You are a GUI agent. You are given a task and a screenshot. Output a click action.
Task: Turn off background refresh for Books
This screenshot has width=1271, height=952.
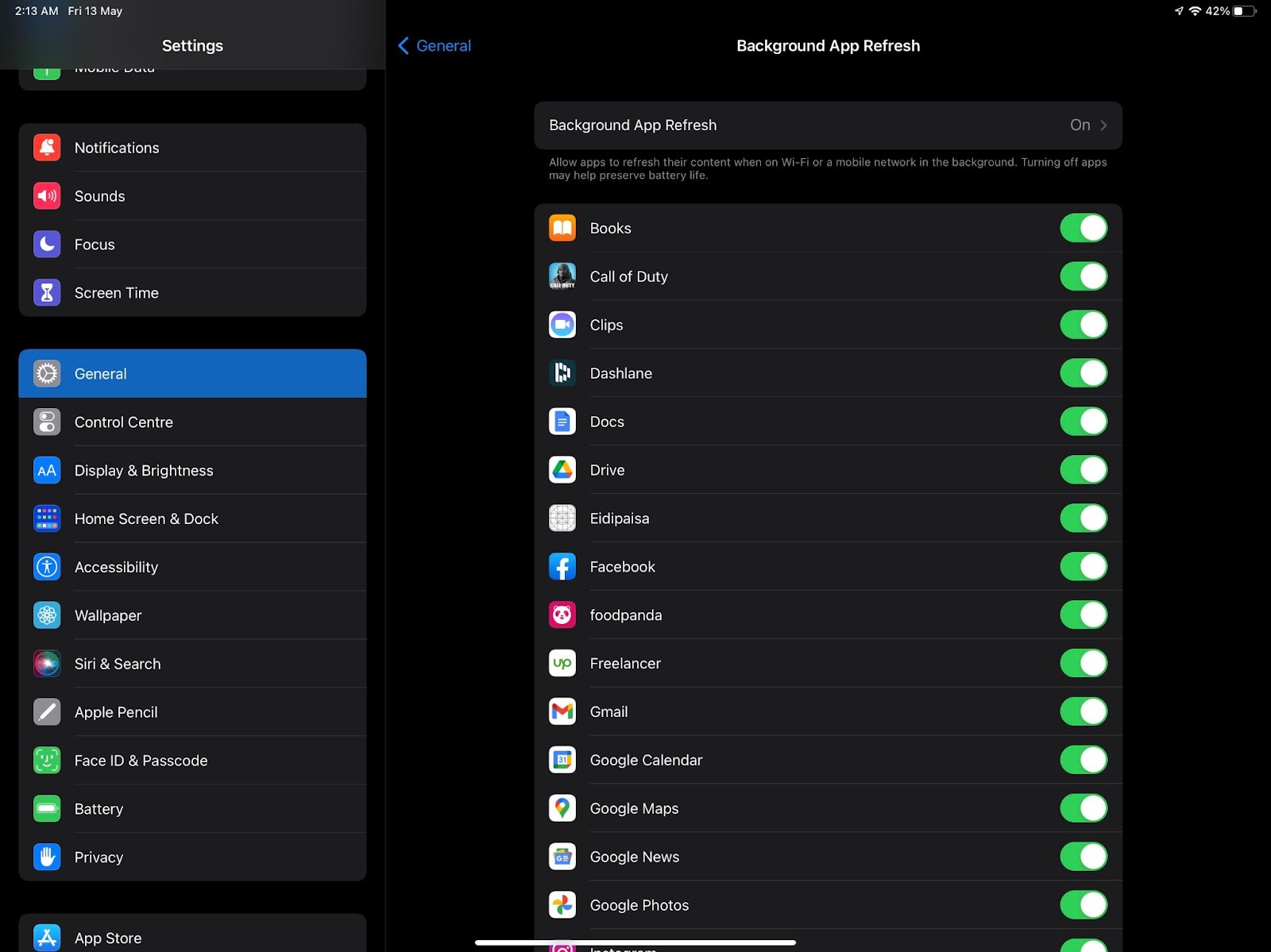coord(1084,229)
